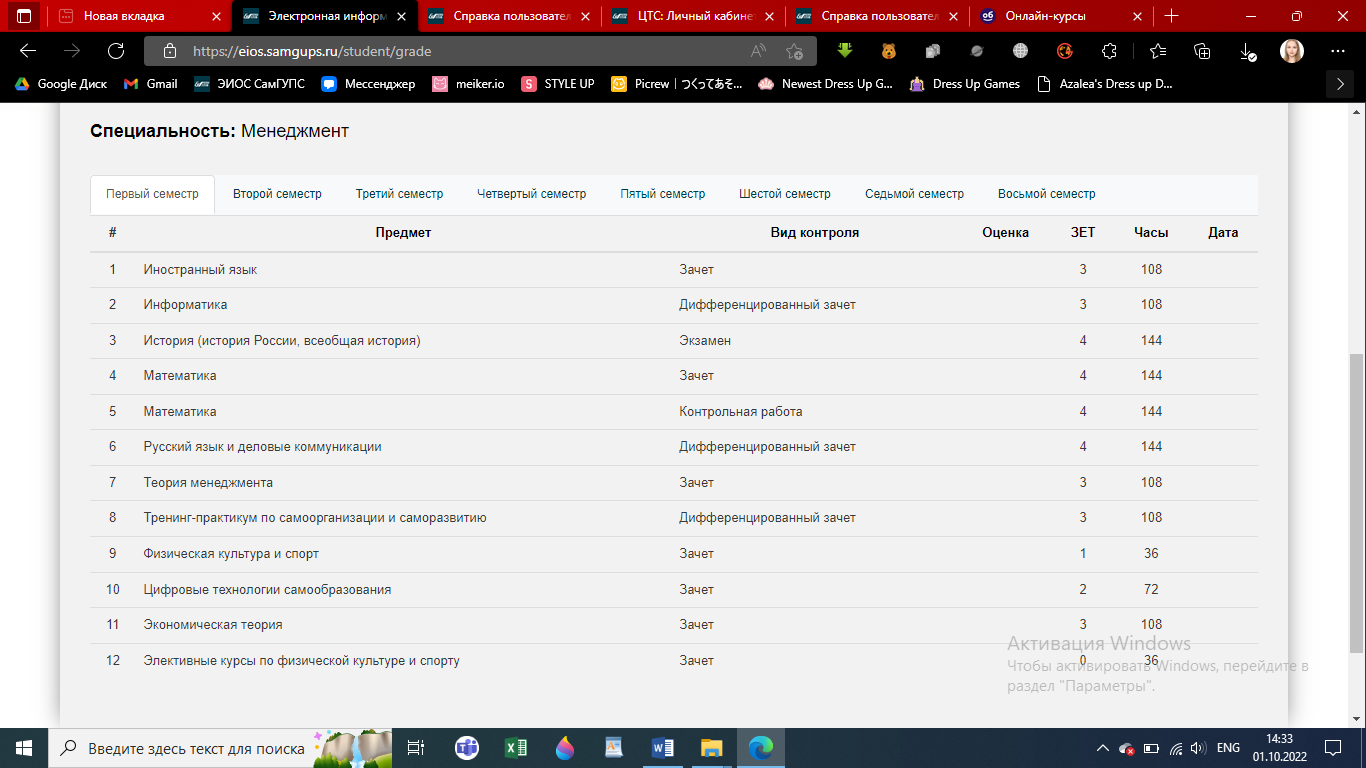Open the green download arrow extension
Screen dimensions: 1366x768
click(x=844, y=51)
